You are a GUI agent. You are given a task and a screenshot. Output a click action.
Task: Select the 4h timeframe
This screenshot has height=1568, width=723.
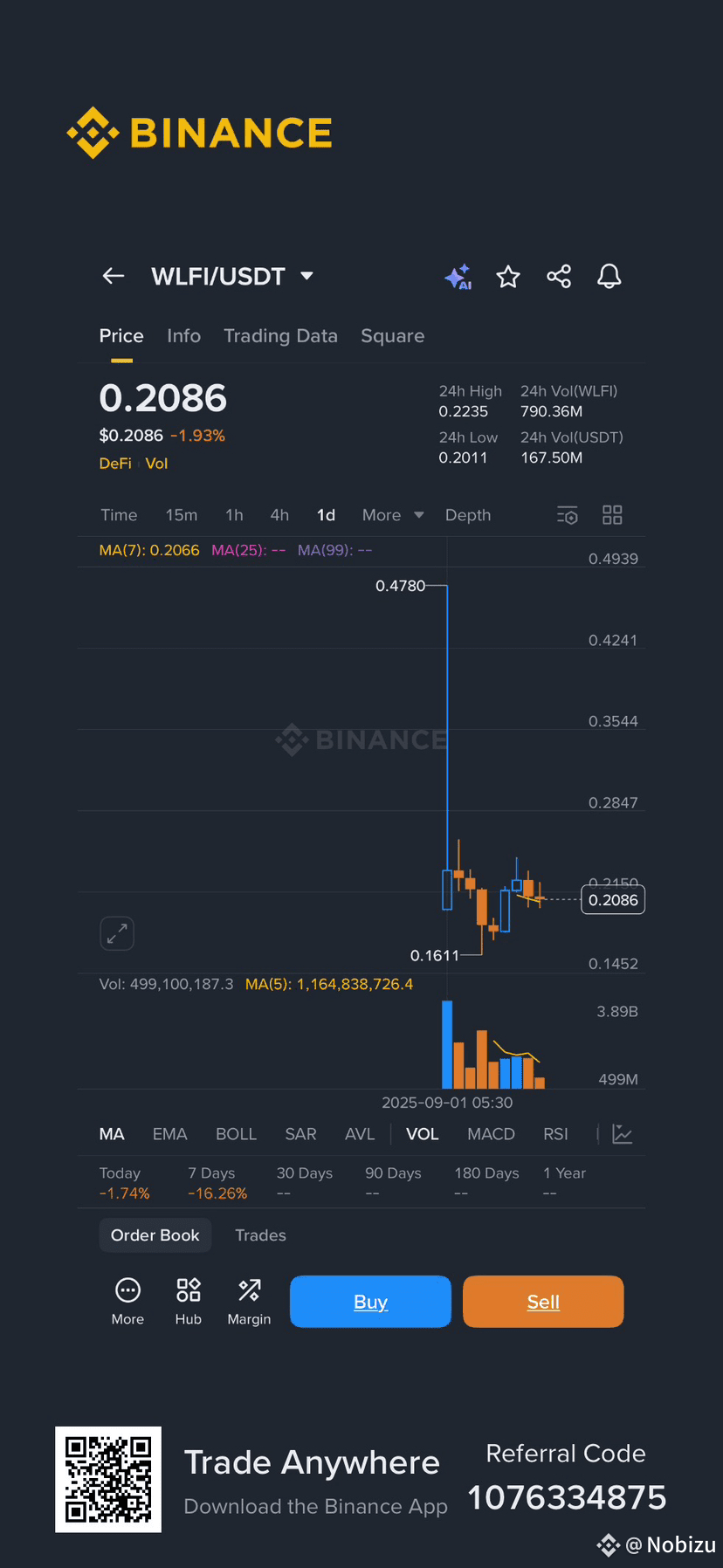click(279, 515)
